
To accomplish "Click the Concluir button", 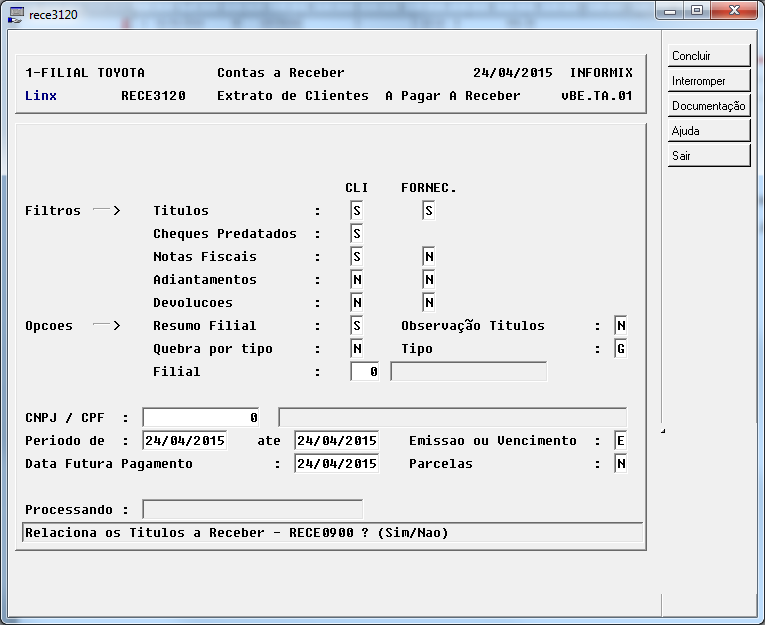I will (708, 56).
